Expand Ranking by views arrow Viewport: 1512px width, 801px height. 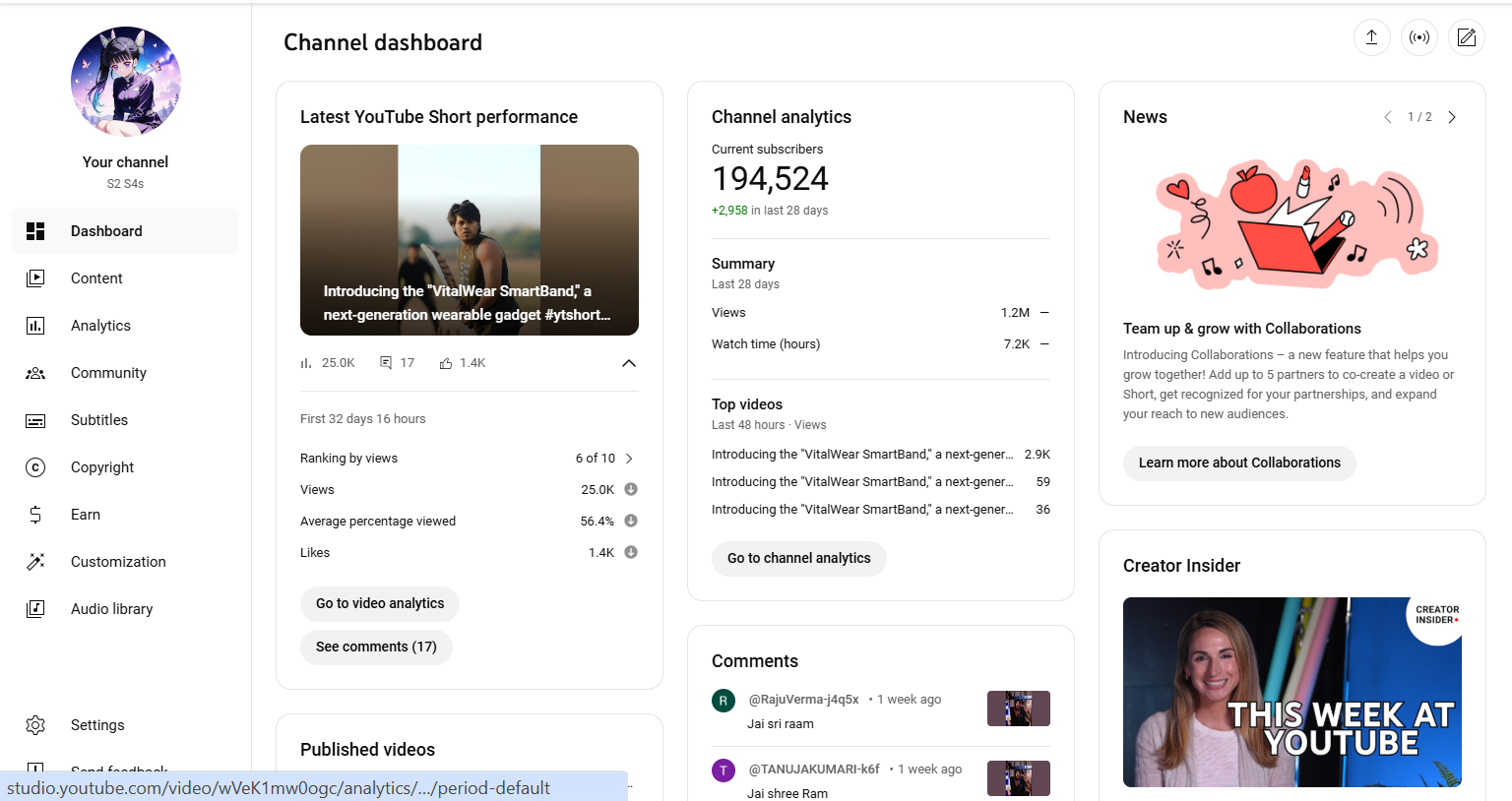pyautogui.click(x=629, y=459)
